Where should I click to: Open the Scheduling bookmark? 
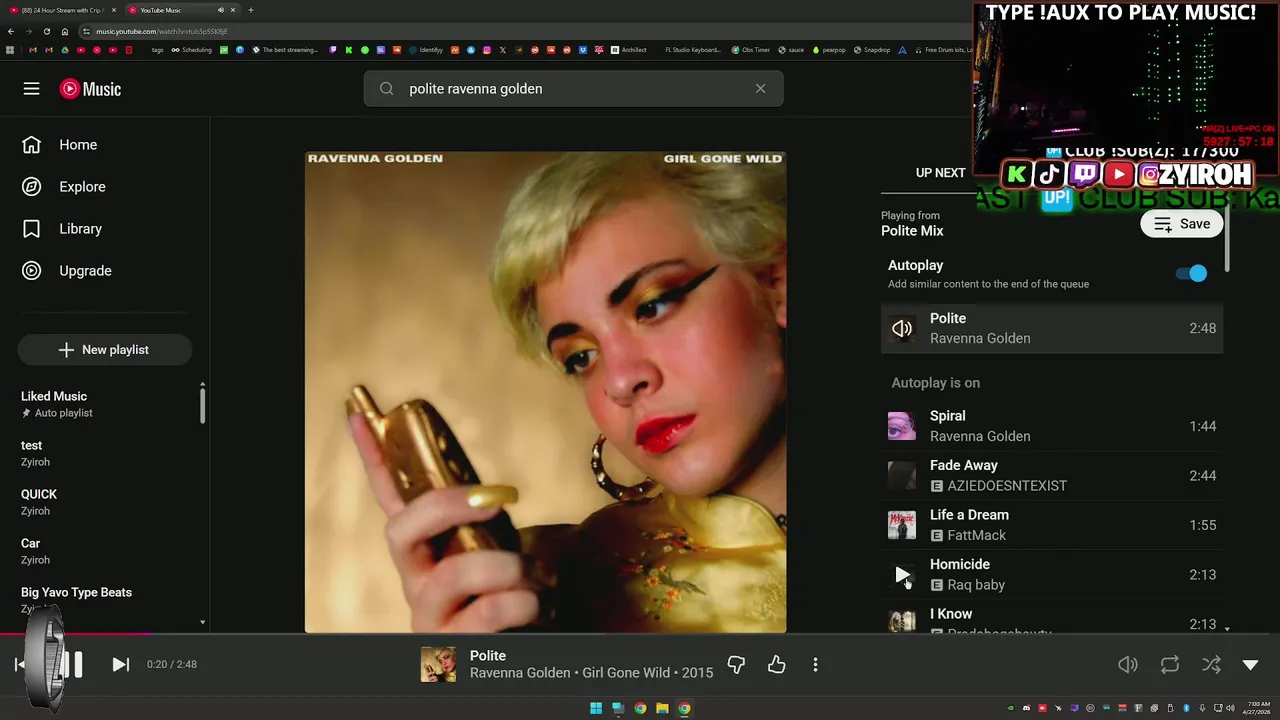click(191, 50)
